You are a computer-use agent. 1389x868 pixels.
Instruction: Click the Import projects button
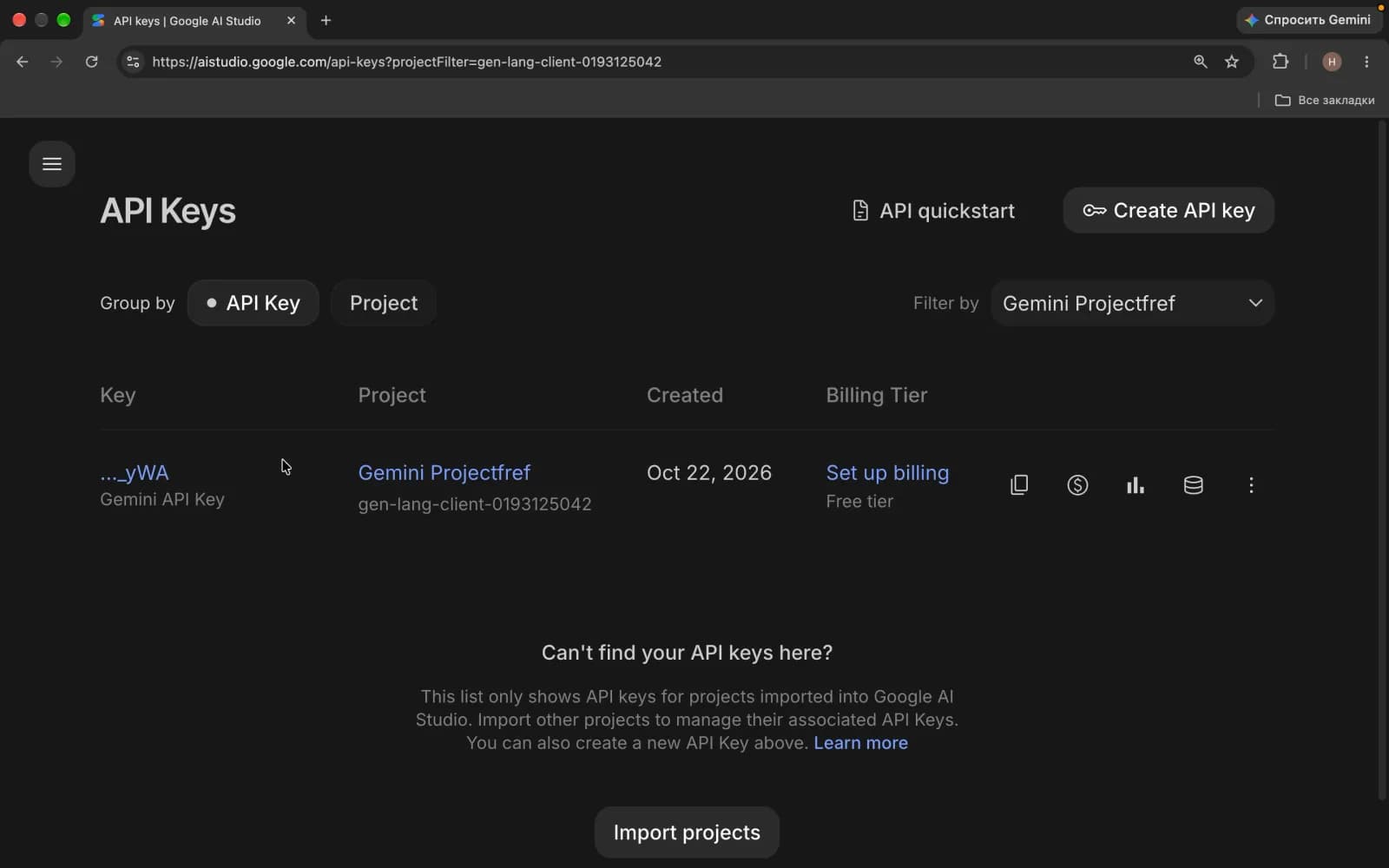coord(687,832)
